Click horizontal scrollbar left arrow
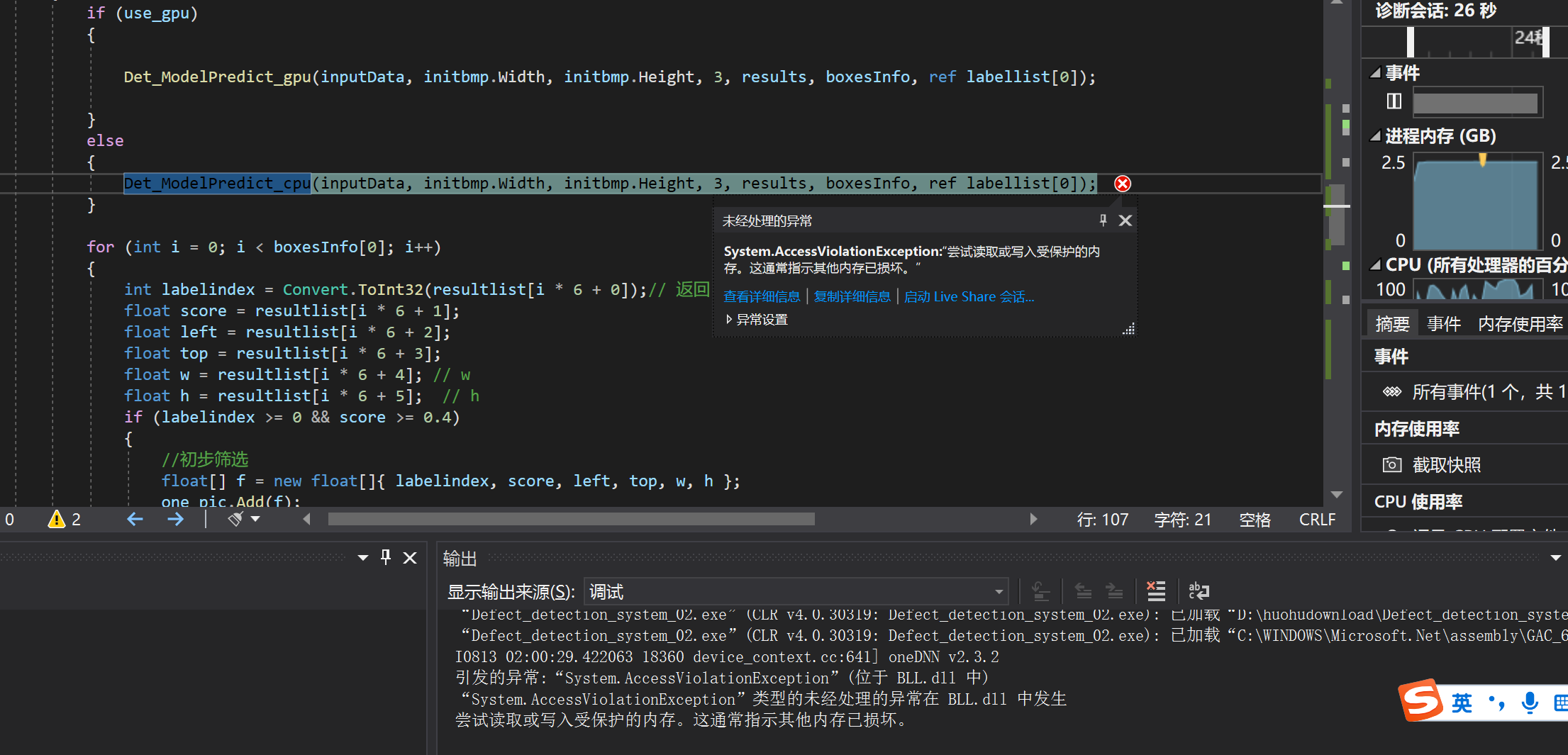 pos(306,520)
